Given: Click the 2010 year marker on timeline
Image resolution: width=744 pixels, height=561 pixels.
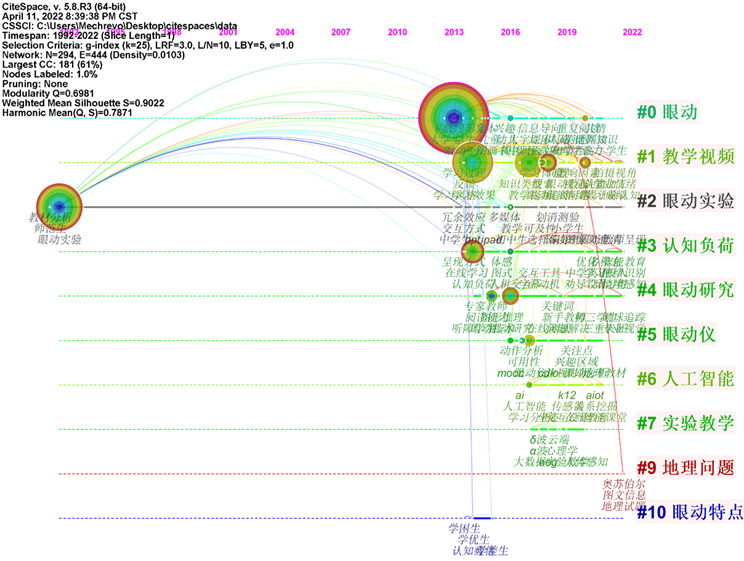Looking at the screenshot, I should 397,32.
